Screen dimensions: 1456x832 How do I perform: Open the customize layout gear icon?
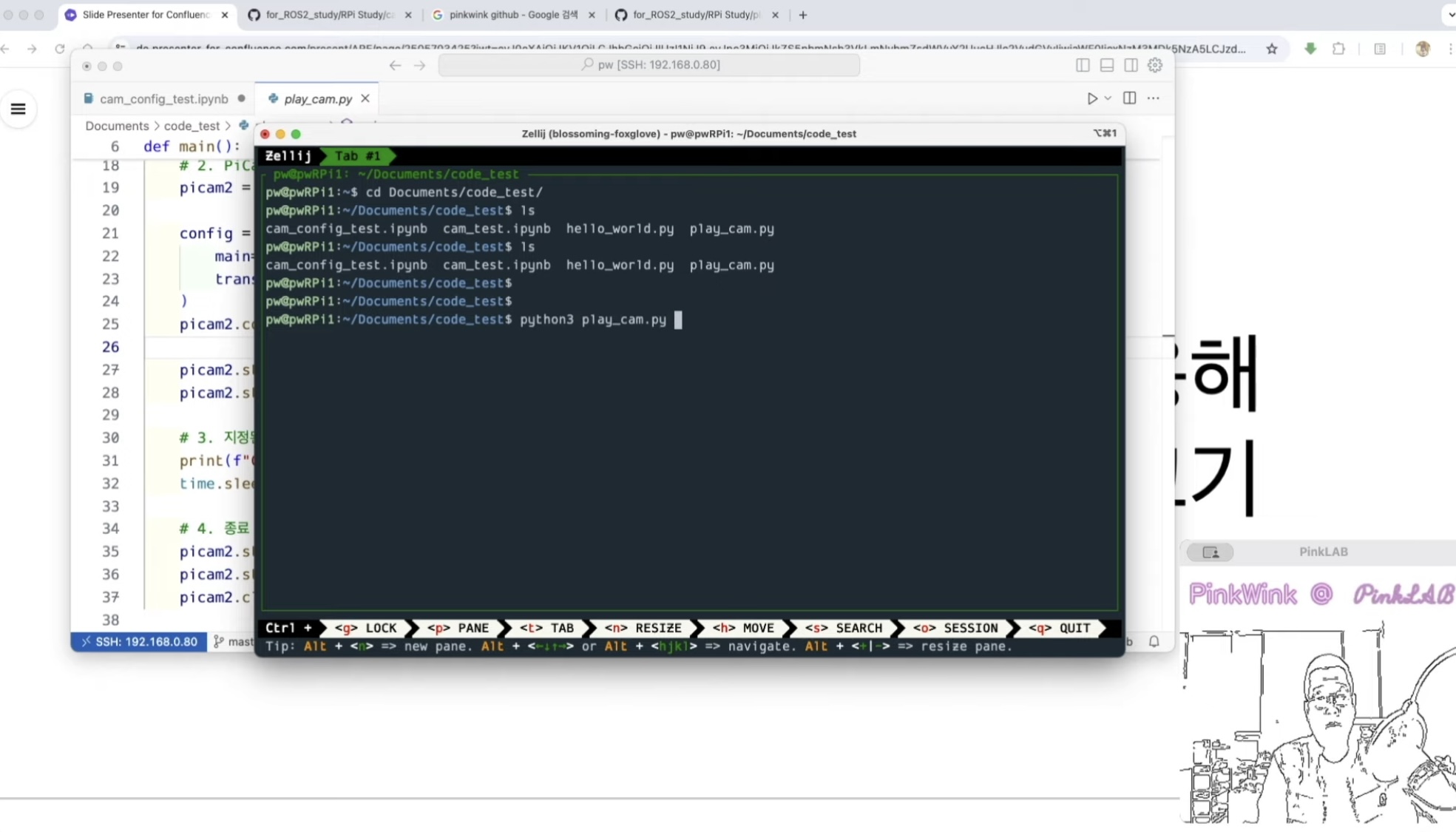(x=1155, y=65)
